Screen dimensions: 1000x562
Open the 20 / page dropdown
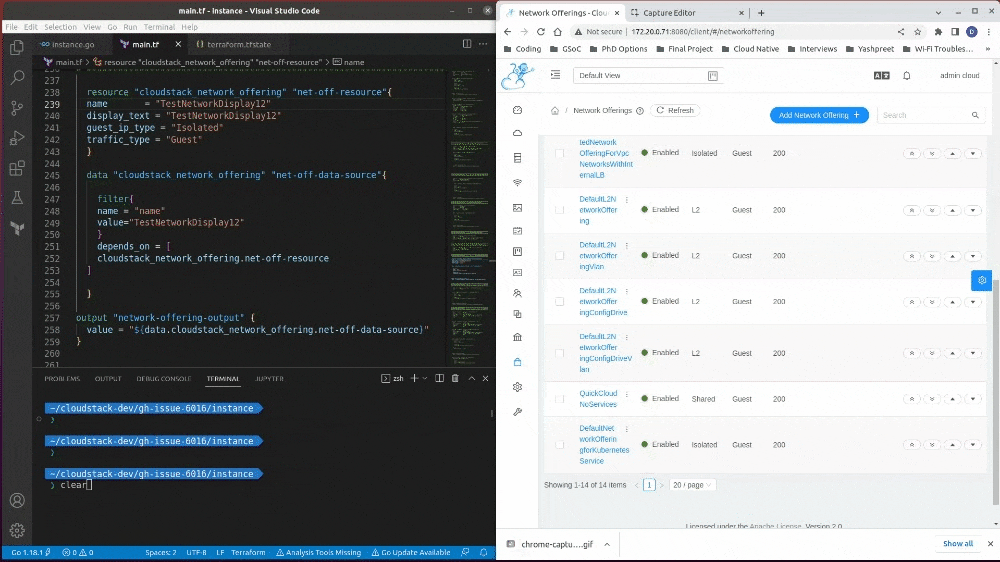pyautogui.click(x=692, y=485)
